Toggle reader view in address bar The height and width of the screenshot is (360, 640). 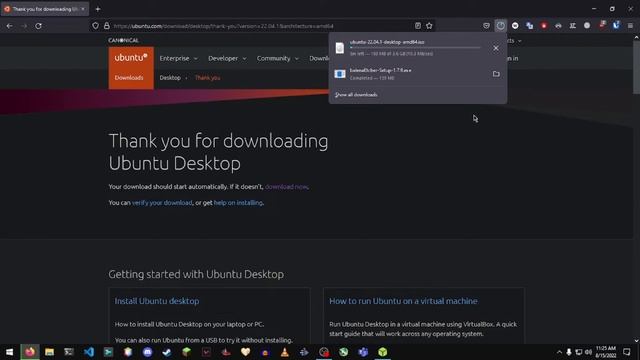pos(418,26)
